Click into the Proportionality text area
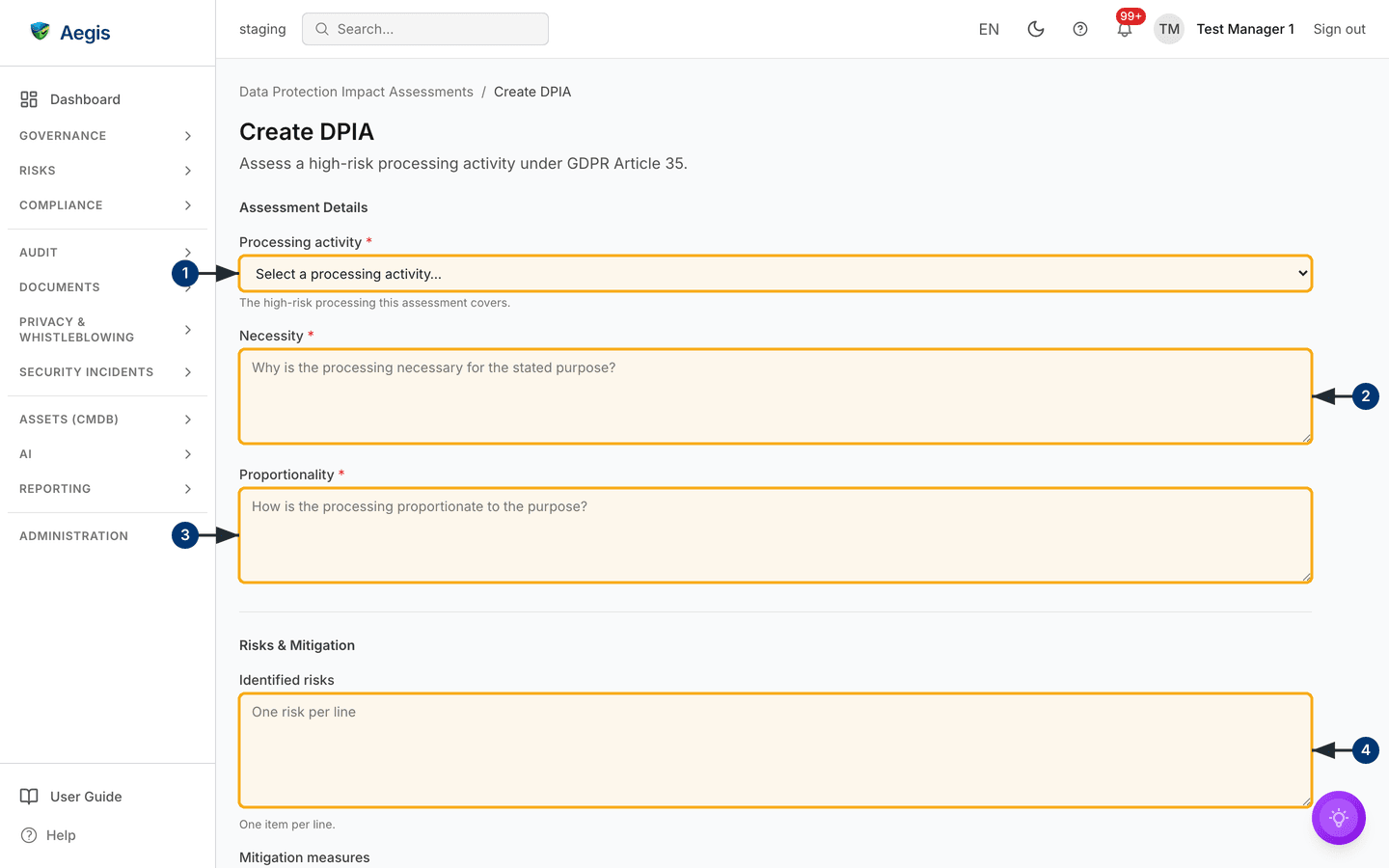The width and height of the screenshot is (1389, 868). click(776, 535)
